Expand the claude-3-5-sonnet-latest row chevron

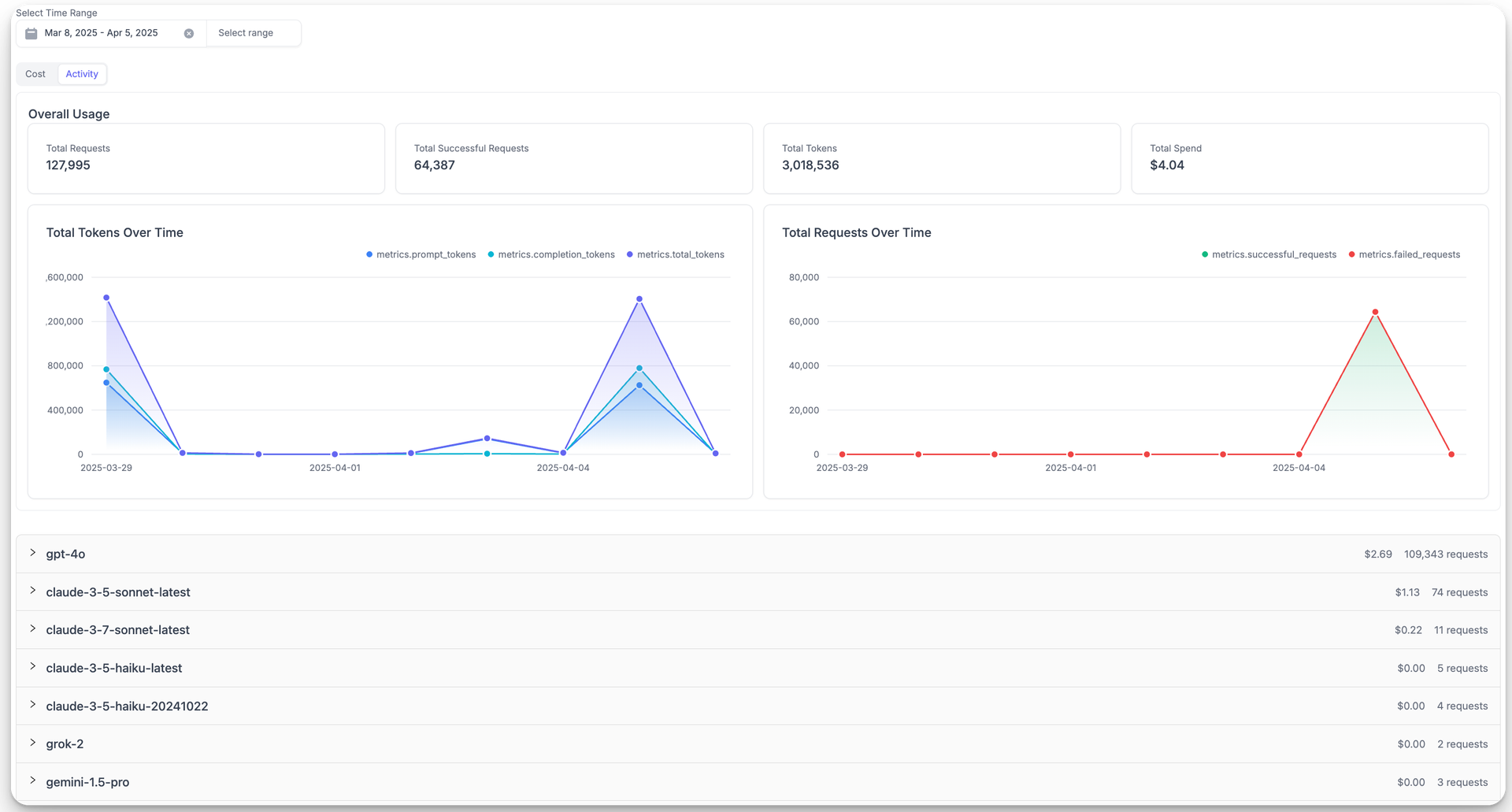click(33, 591)
